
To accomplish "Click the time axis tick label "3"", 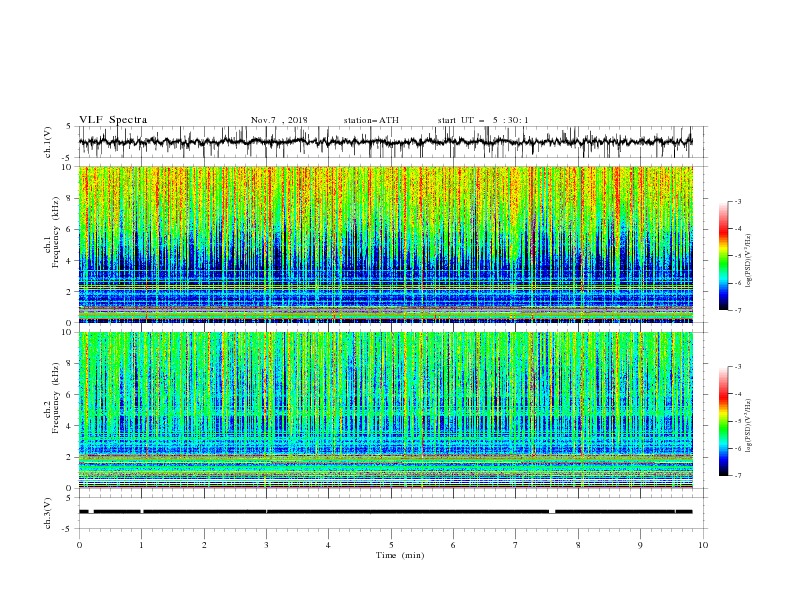I will pos(267,545).
